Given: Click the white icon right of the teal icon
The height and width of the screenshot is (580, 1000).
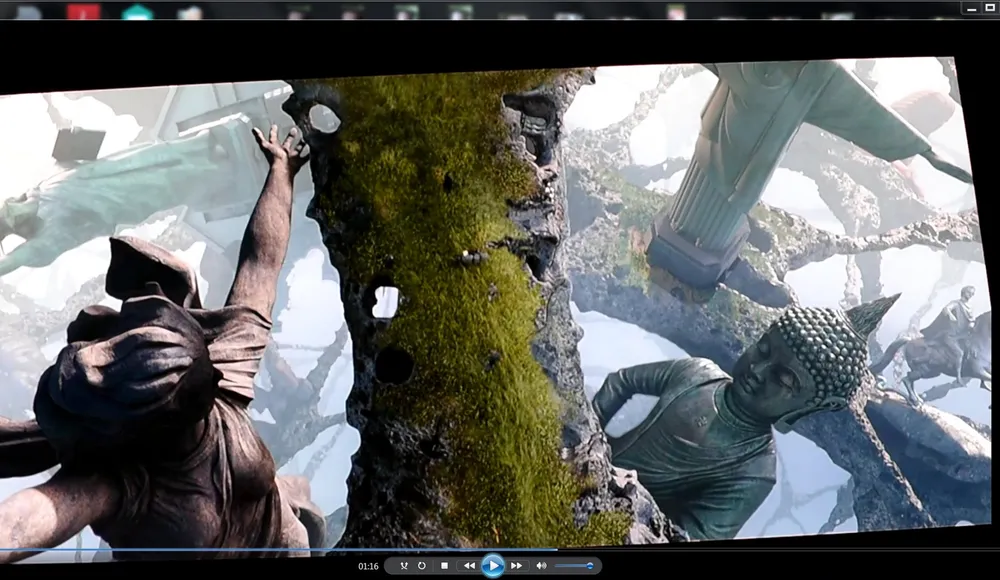Looking at the screenshot, I should pyautogui.click(x=190, y=12).
